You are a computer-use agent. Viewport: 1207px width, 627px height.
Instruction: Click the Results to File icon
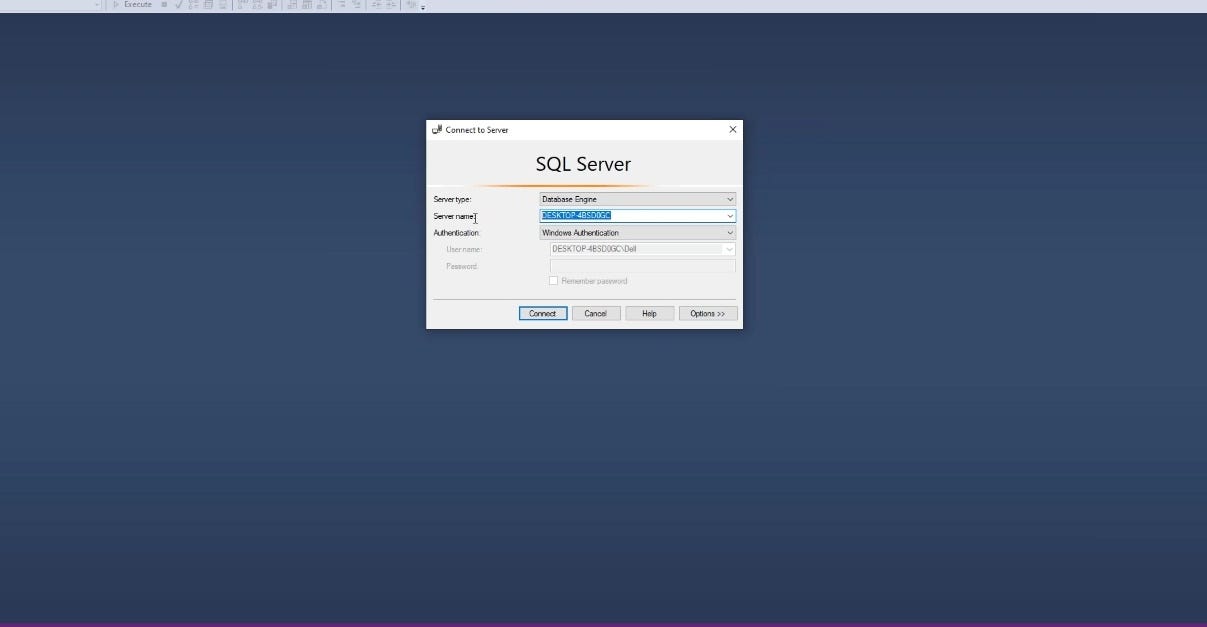(320, 5)
